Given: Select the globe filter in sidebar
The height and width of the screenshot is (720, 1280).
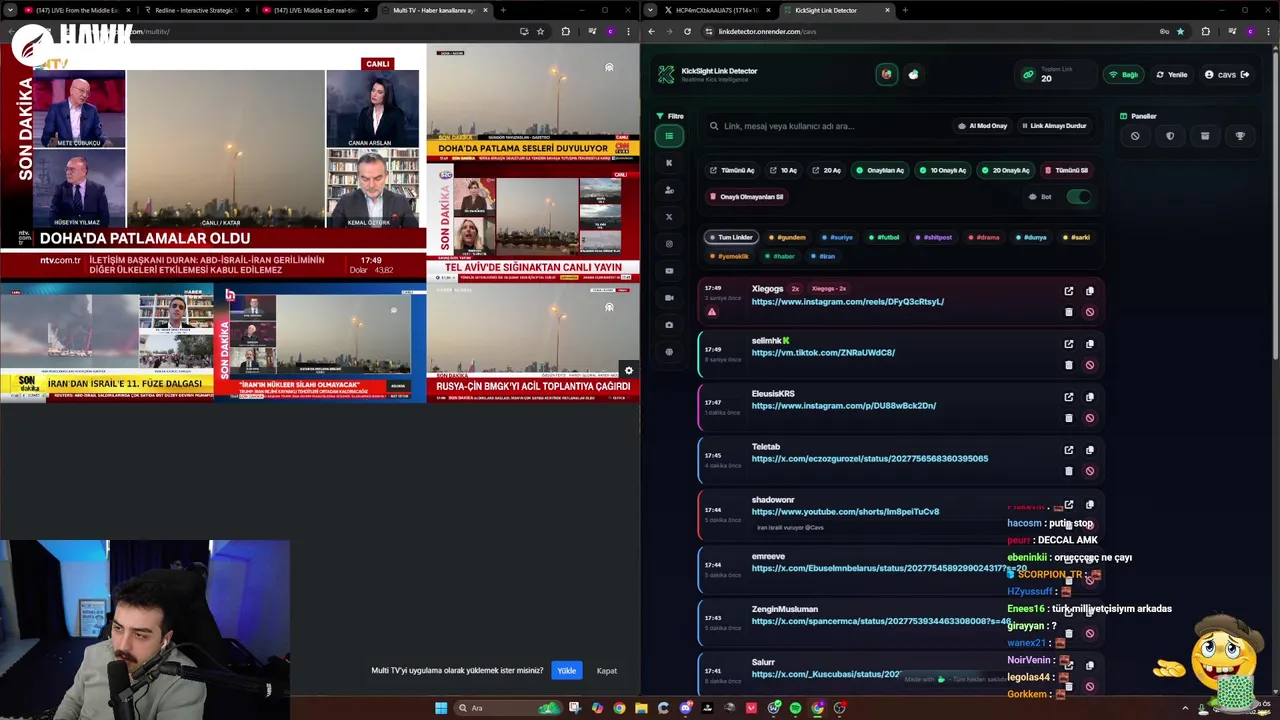Looking at the screenshot, I should pos(669,352).
